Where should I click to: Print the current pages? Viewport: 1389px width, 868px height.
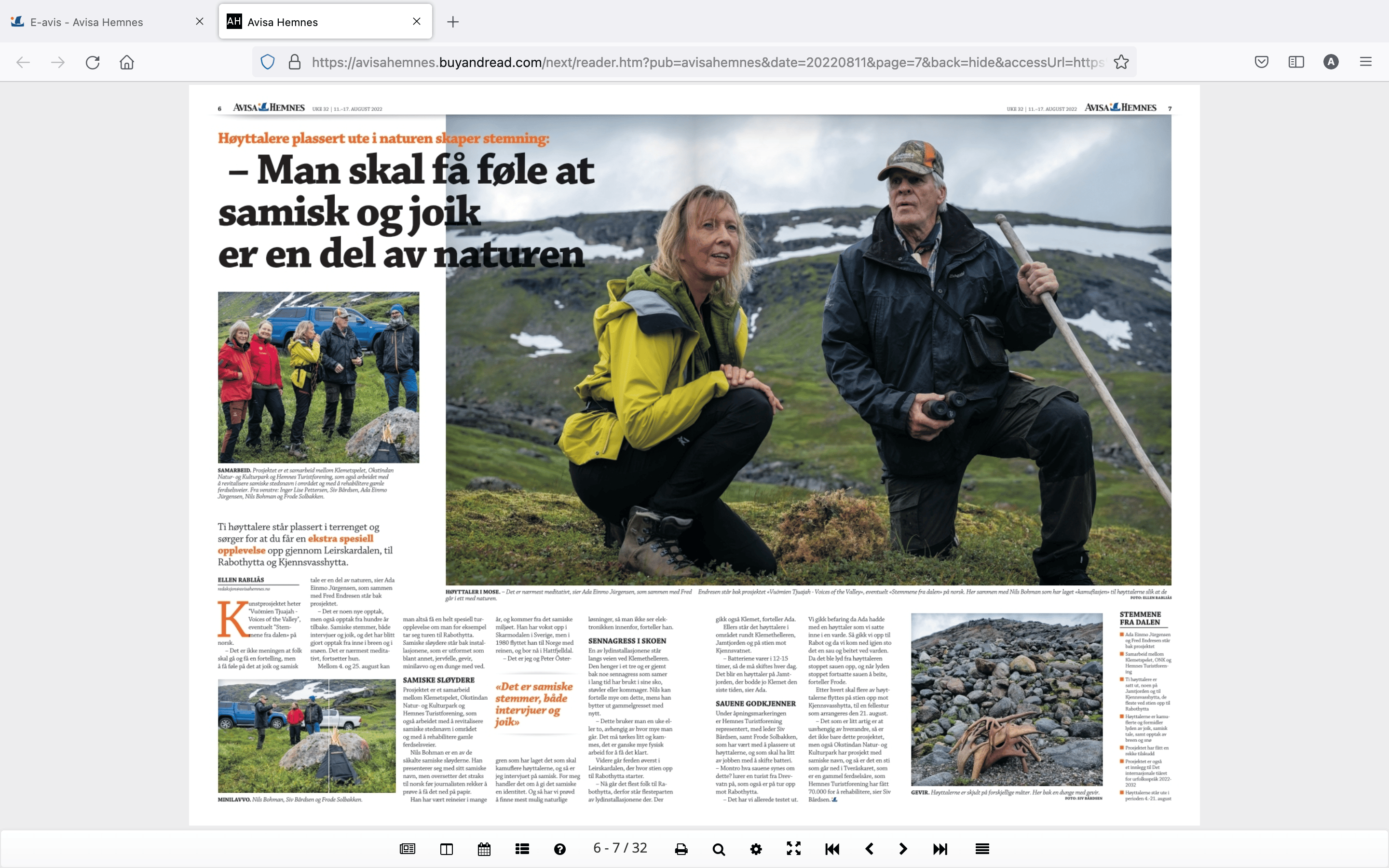pyautogui.click(x=681, y=849)
